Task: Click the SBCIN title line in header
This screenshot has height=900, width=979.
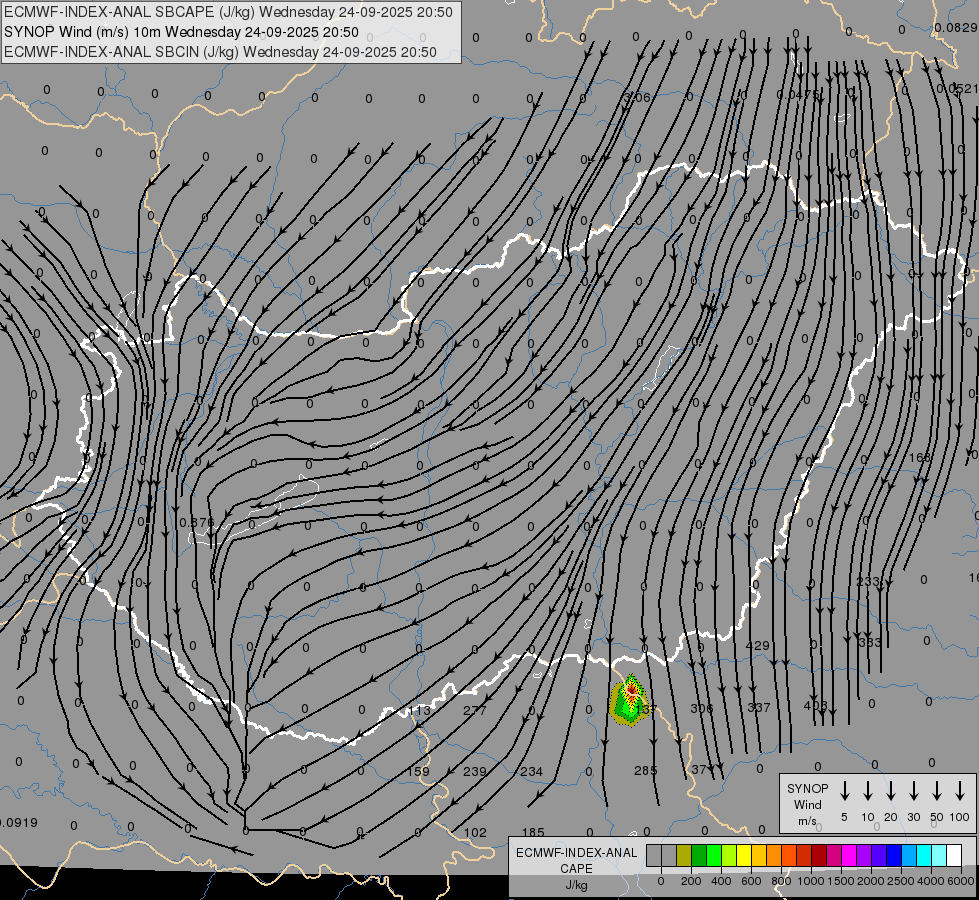Action: tap(220, 52)
